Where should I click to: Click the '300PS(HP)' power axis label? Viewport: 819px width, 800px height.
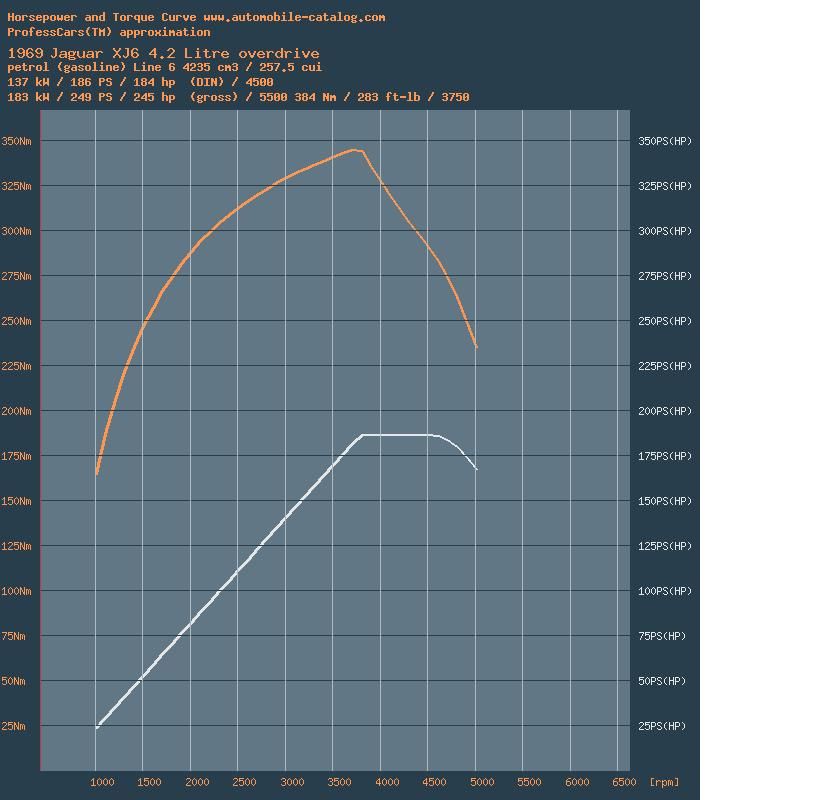point(665,231)
